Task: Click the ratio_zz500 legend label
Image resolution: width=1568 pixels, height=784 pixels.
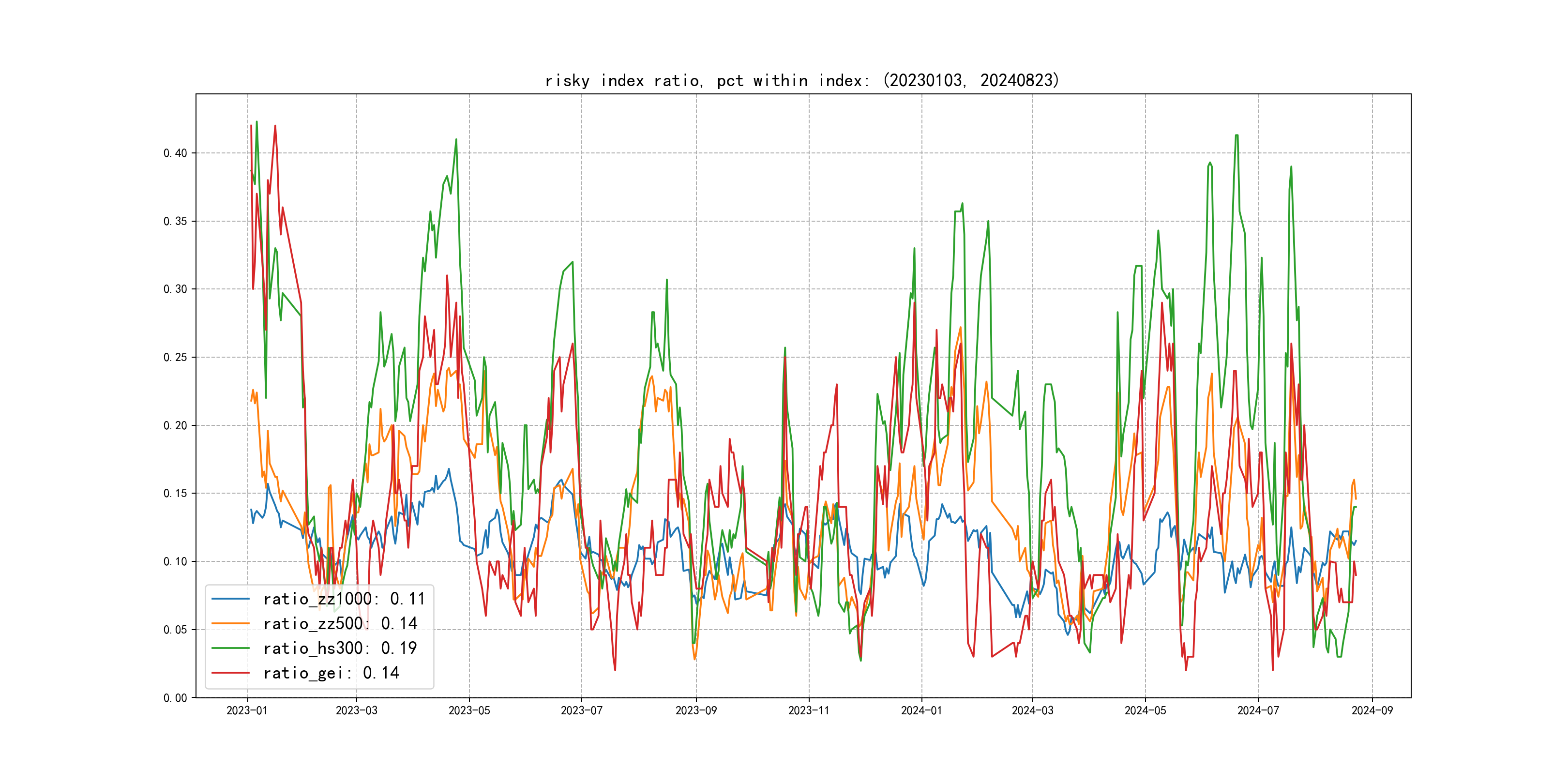Action: coord(340,623)
